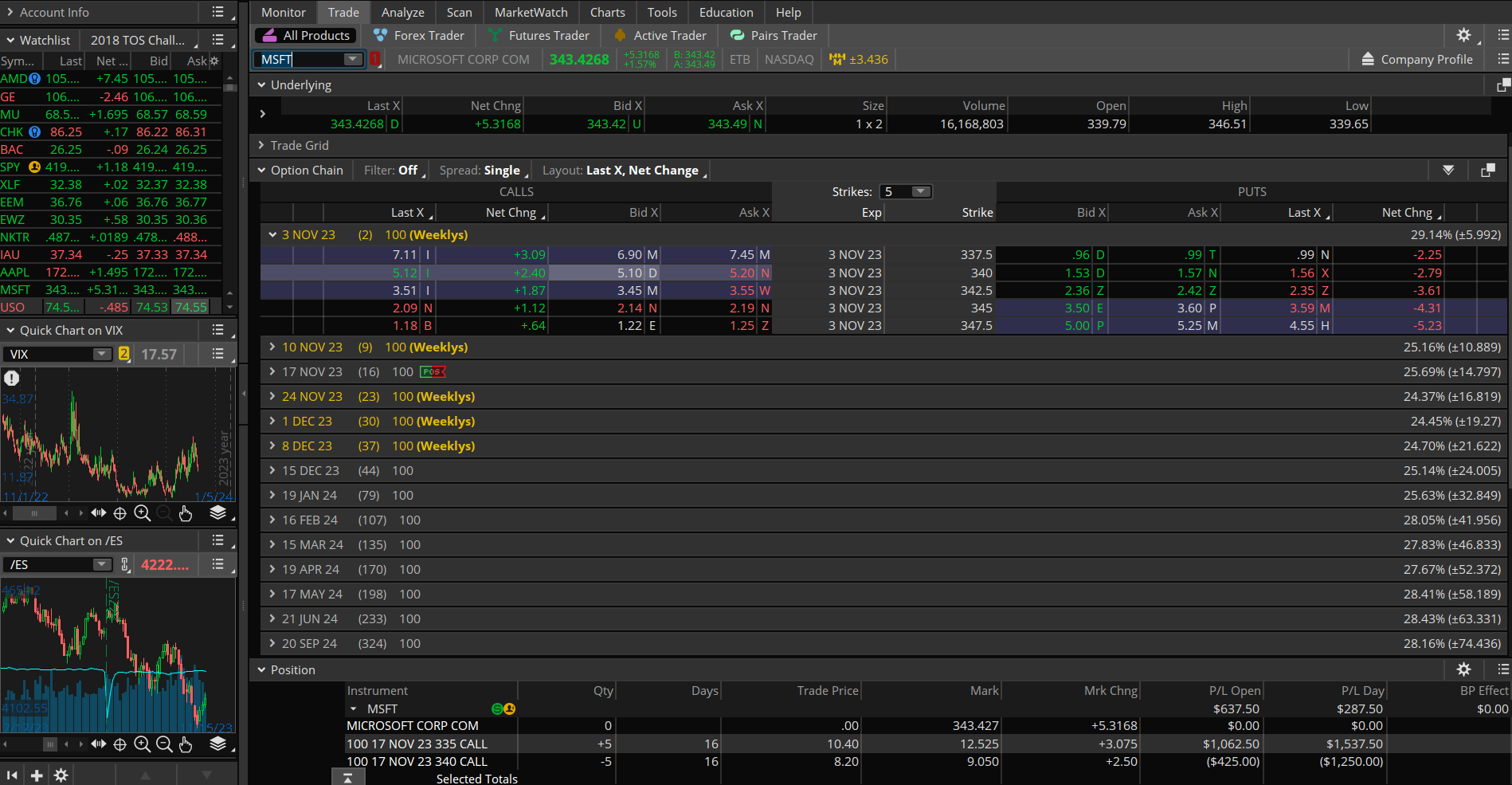The width and height of the screenshot is (1512, 785).
Task: Detach the Option Chain into its own window
Action: [1487, 170]
